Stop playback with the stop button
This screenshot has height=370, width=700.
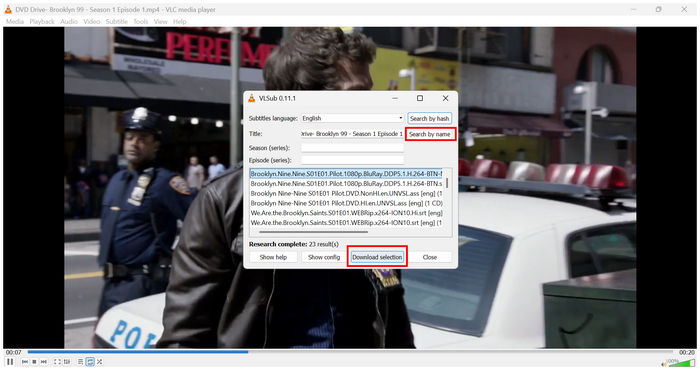pos(34,362)
